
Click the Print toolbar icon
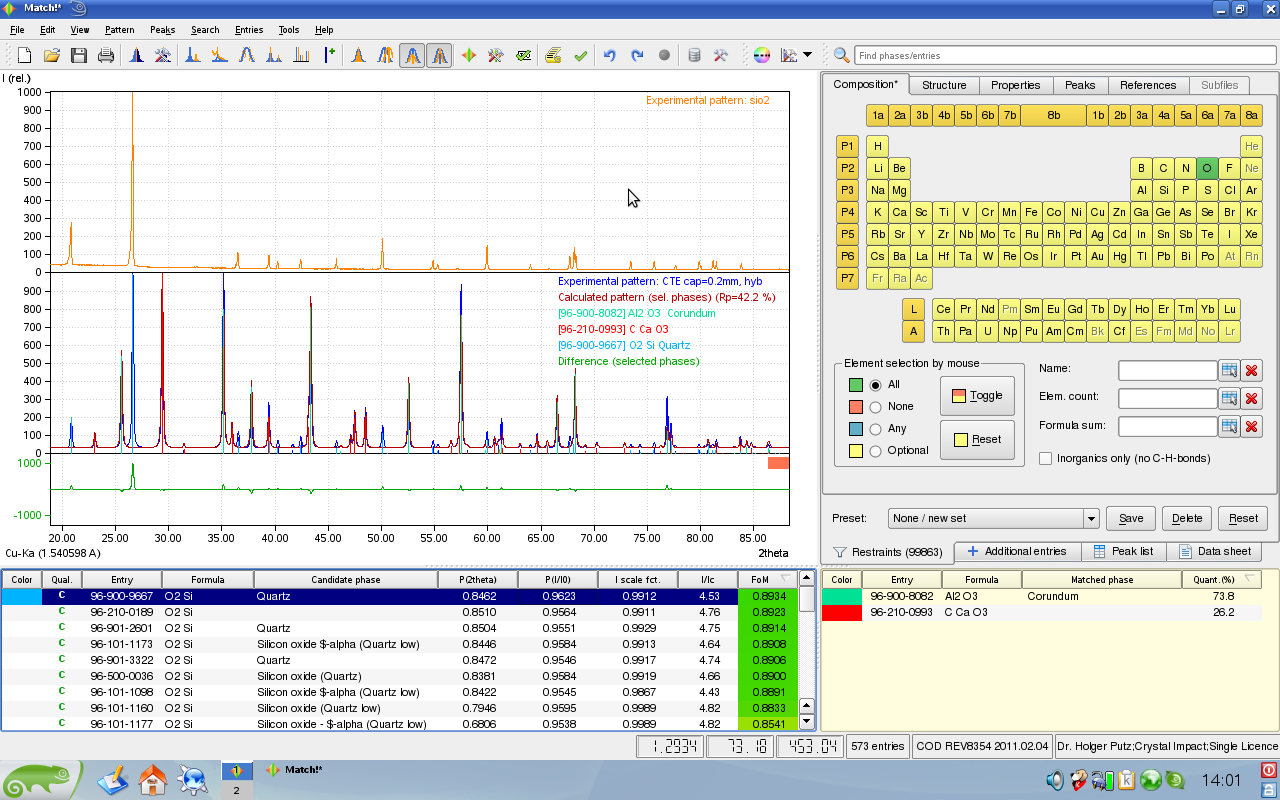pos(105,56)
